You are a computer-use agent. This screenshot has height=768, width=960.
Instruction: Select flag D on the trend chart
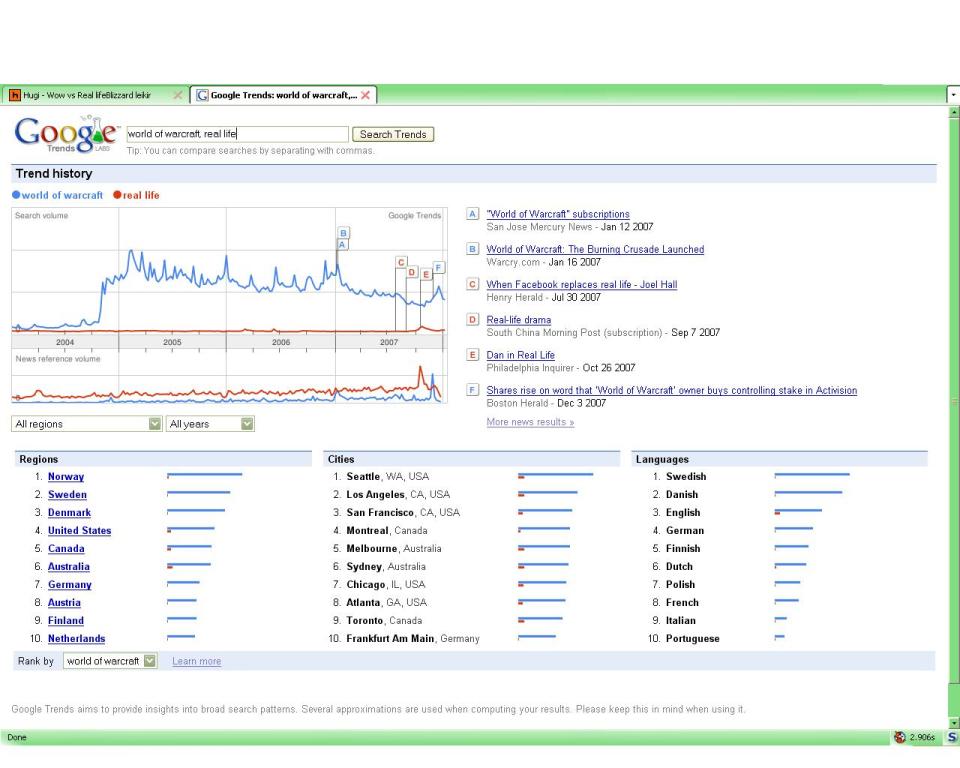412,272
